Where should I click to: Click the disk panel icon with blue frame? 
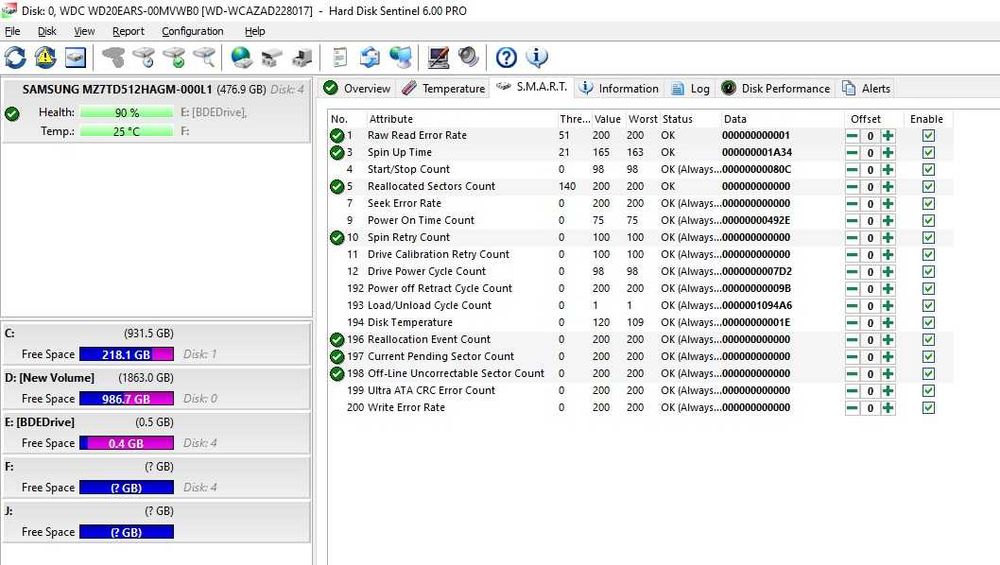click(x=75, y=57)
